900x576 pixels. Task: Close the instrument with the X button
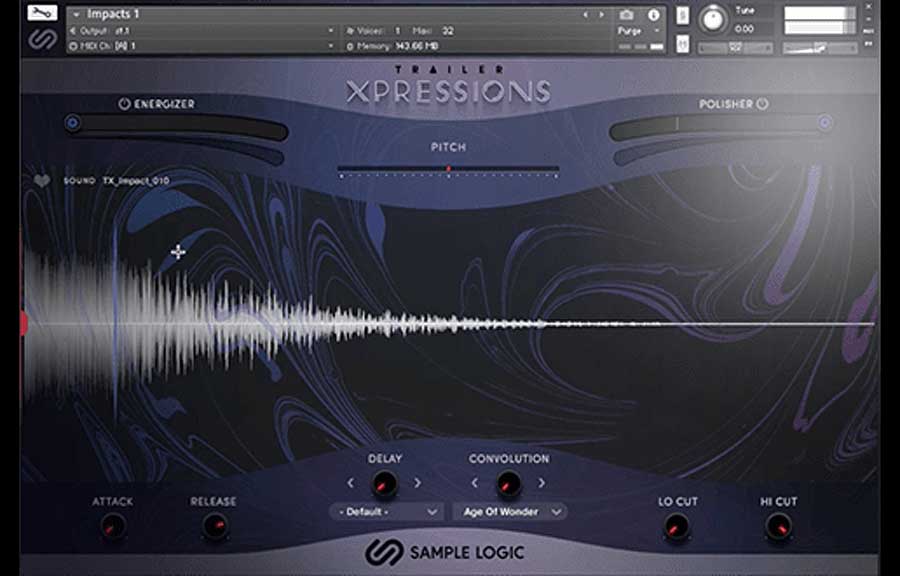click(x=869, y=7)
